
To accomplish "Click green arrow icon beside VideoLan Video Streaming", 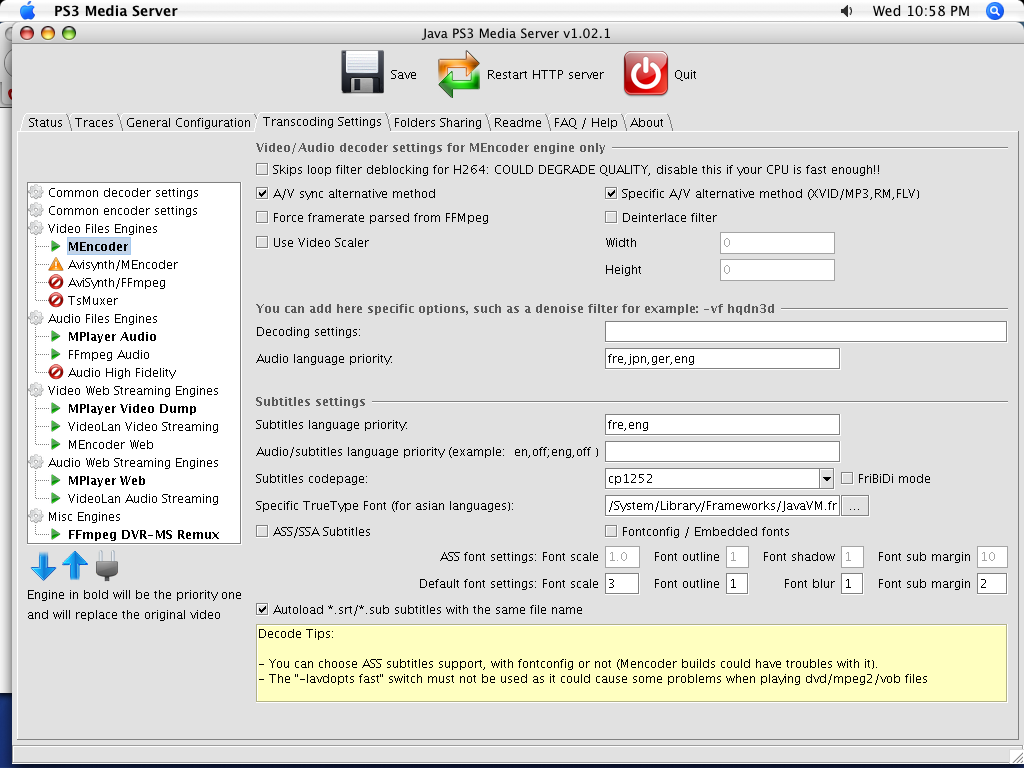I will [56, 426].
